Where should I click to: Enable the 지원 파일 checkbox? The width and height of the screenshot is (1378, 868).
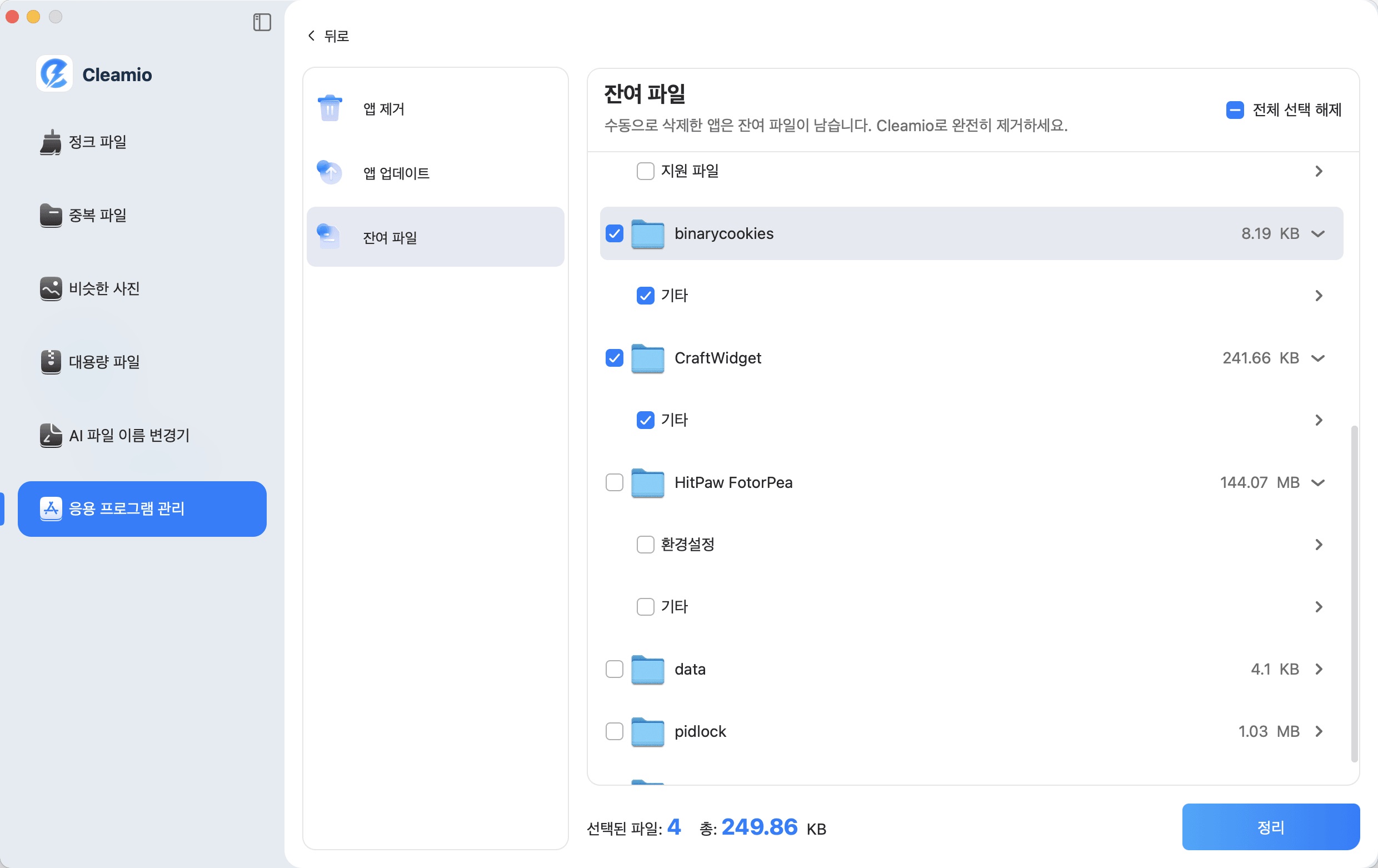(x=646, y=171)
